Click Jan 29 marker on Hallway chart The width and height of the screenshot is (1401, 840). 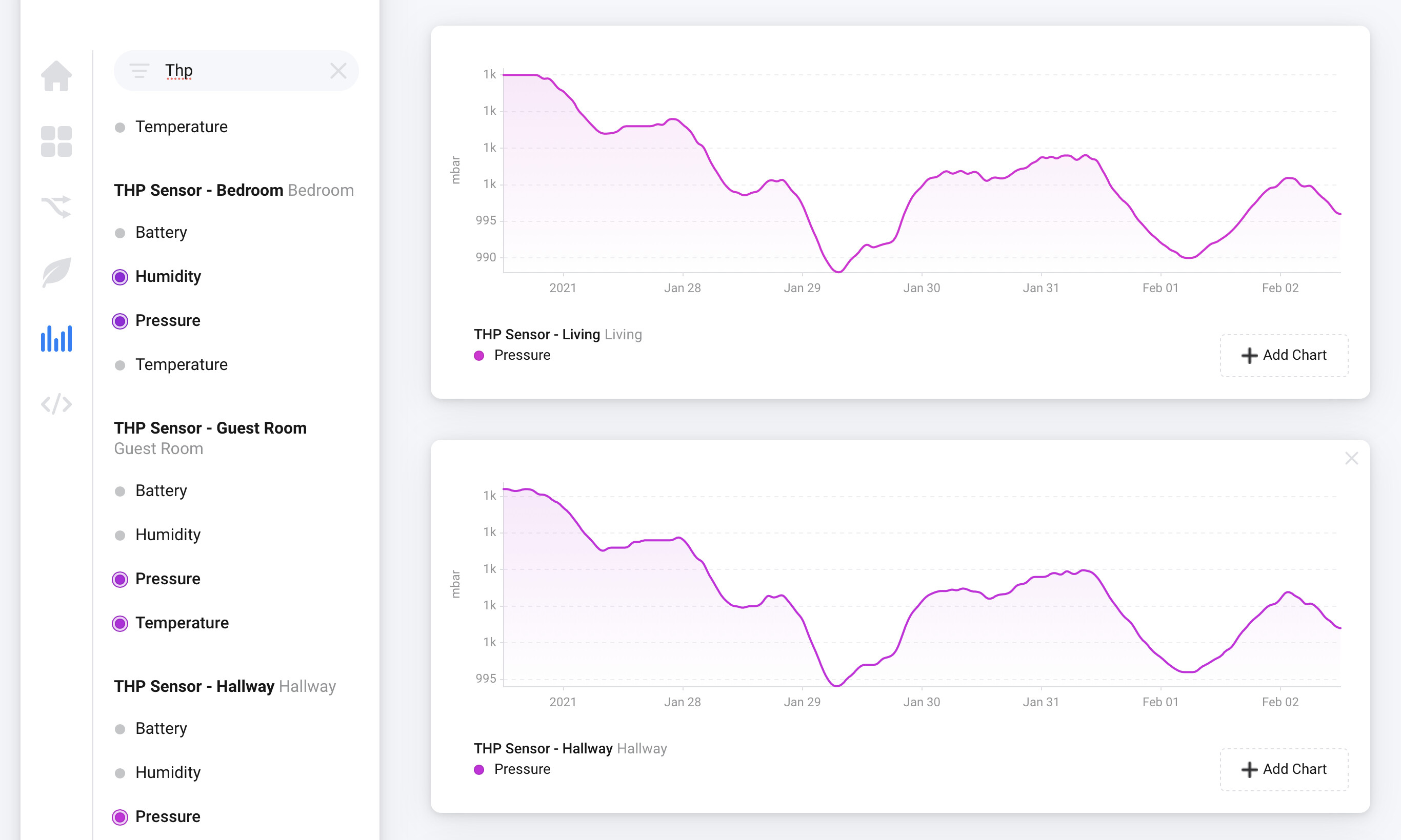[802, 702]
